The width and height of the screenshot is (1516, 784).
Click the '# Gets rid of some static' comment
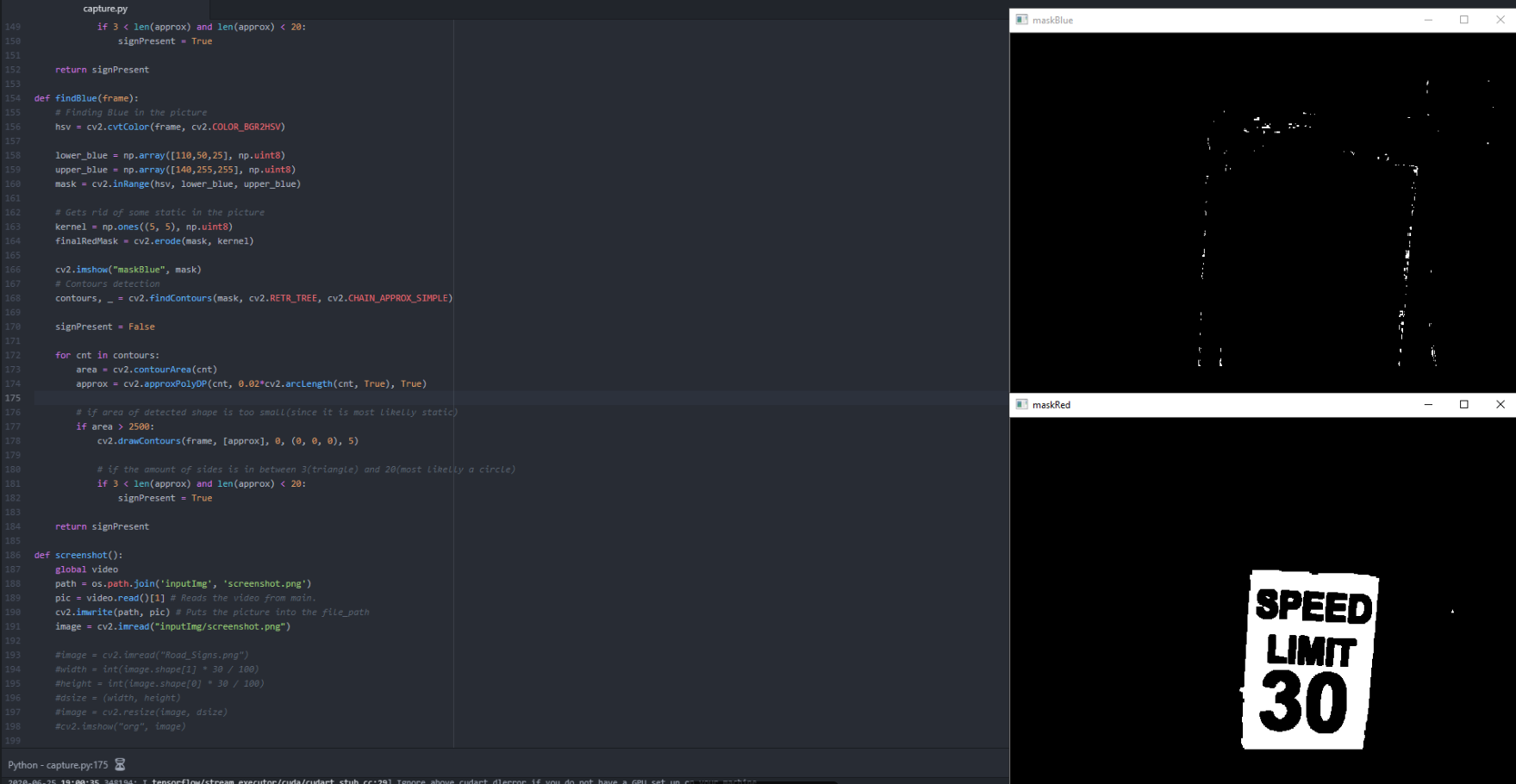click(x=159, y=212)
